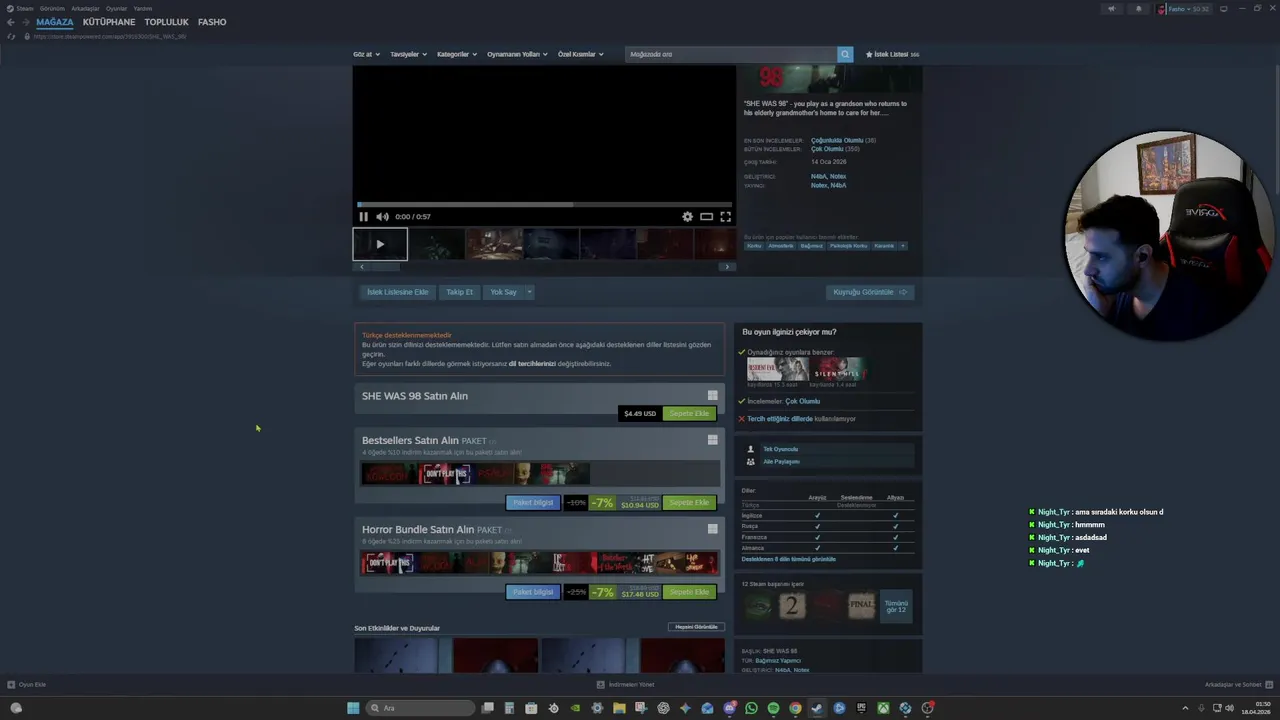This screenshot has height=720, width=1280.
Task: Open Xbox app from the taskbar
Action: tap(883, 708)
